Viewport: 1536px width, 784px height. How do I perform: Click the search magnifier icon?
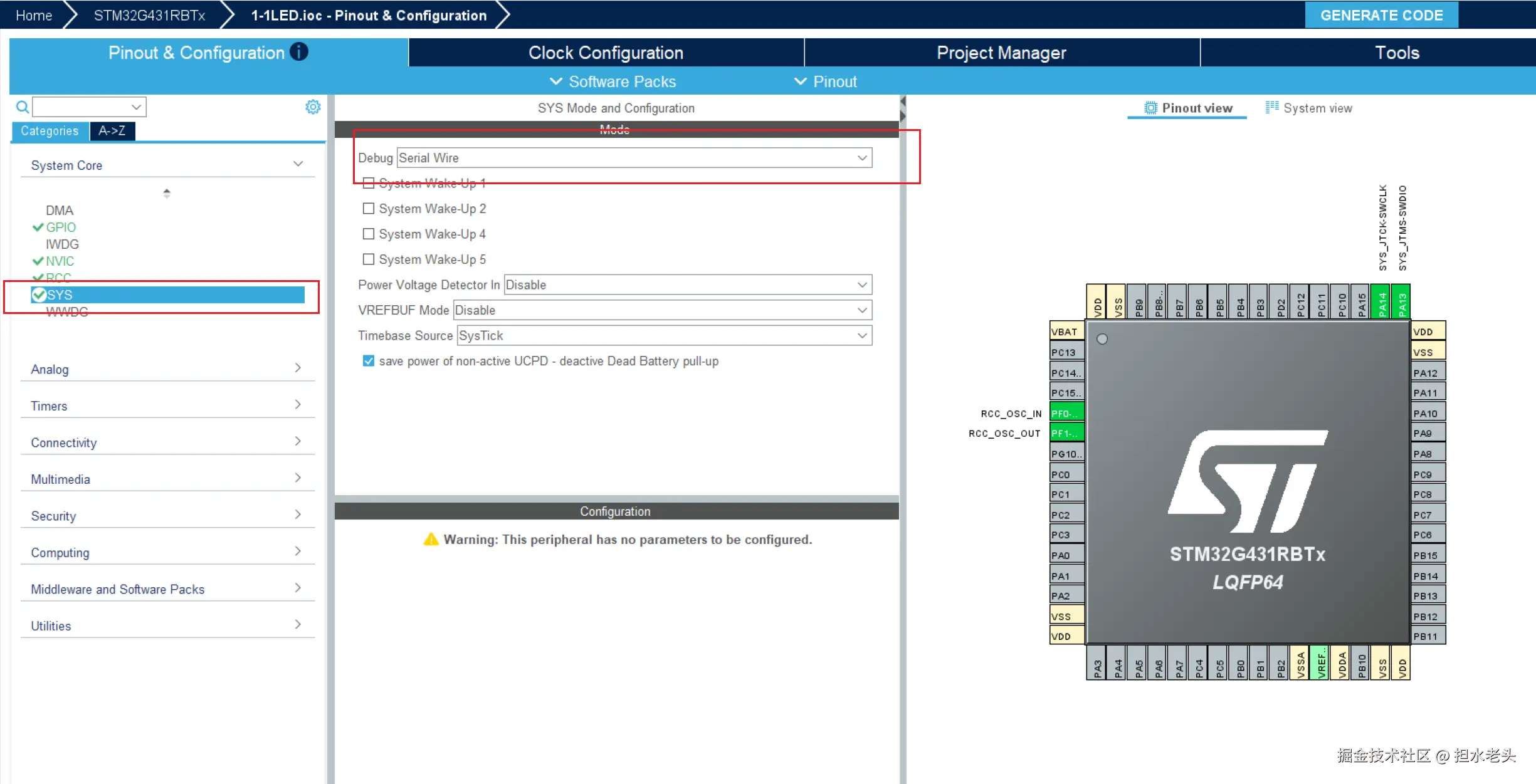23,107
